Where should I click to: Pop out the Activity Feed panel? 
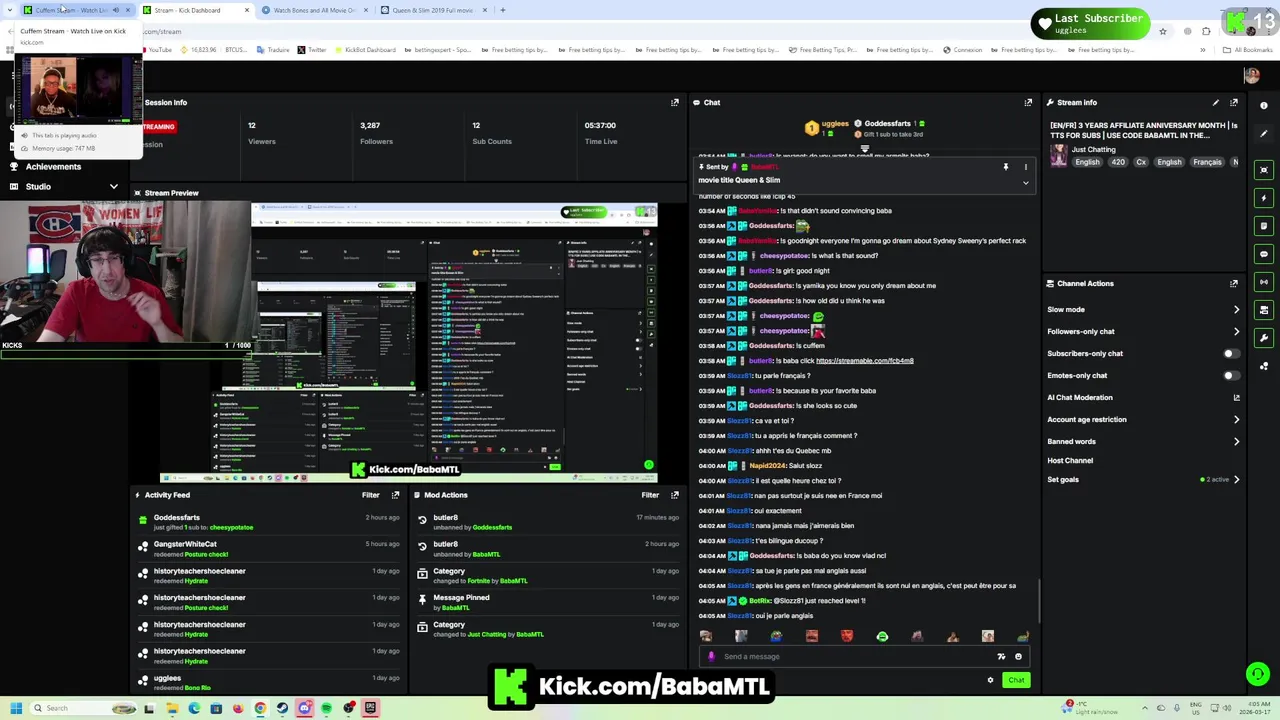[396, 495]
